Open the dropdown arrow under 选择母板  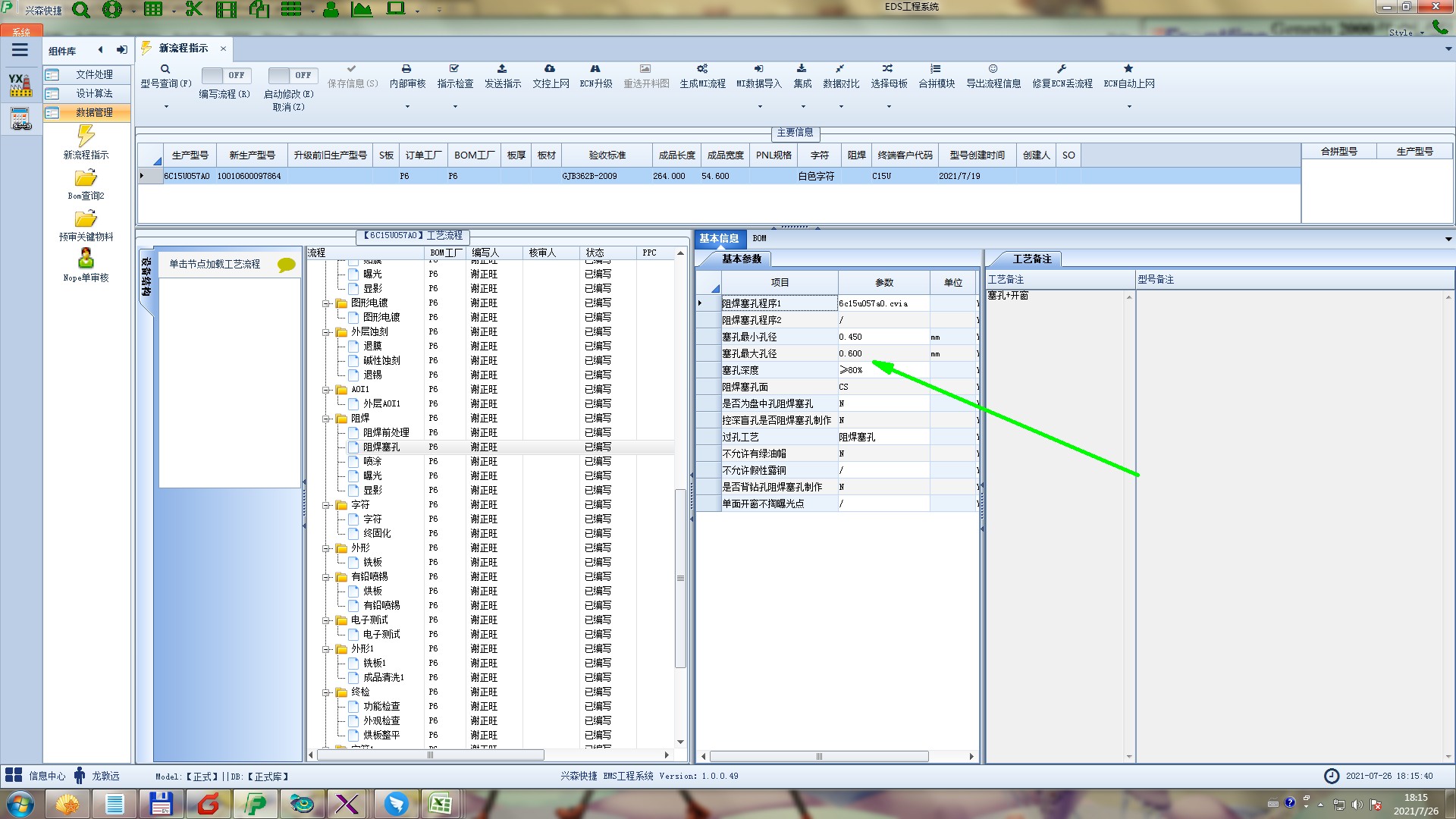(x=889, y=107)
